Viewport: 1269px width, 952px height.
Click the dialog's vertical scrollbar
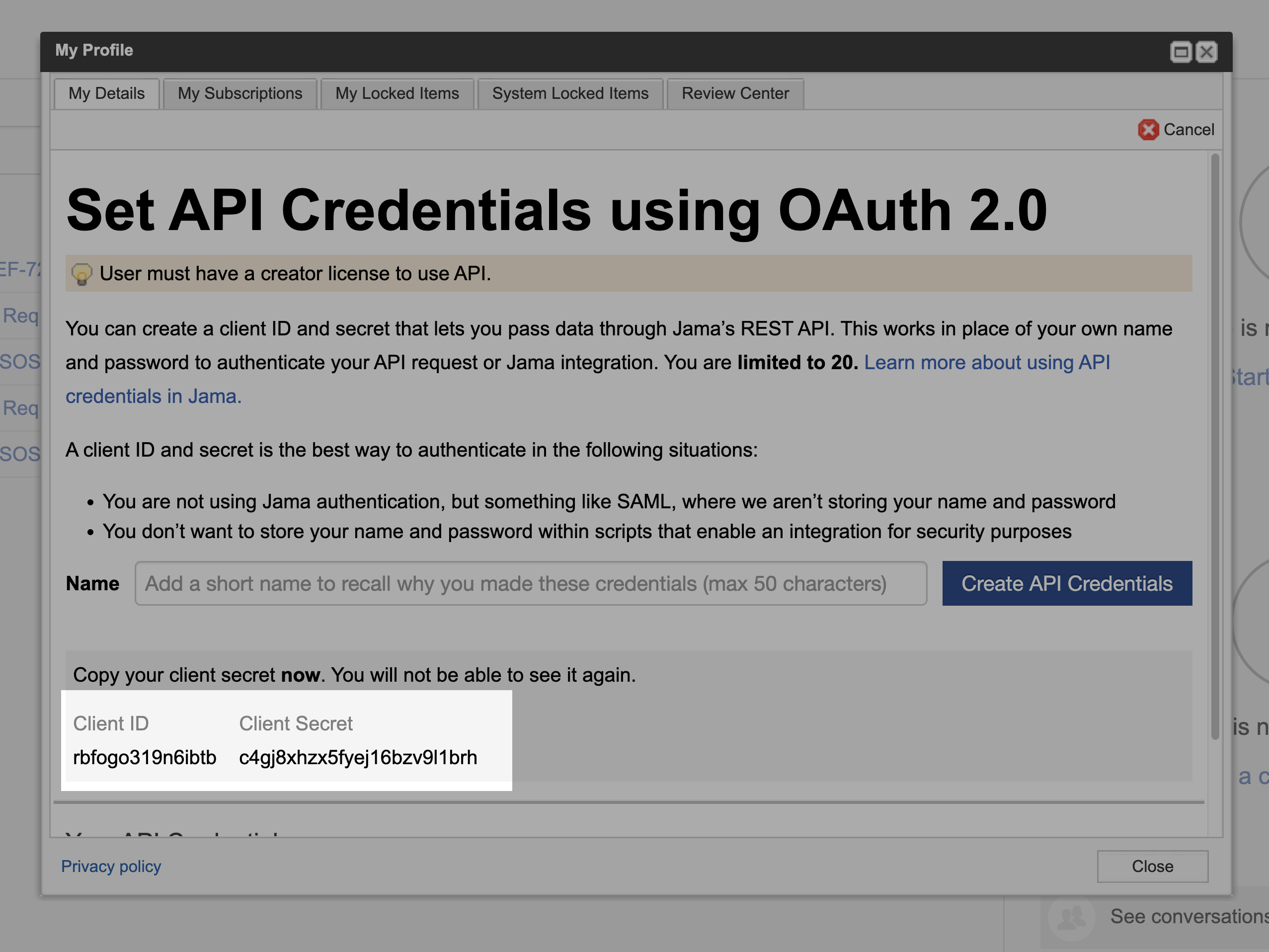[1214, 448]
